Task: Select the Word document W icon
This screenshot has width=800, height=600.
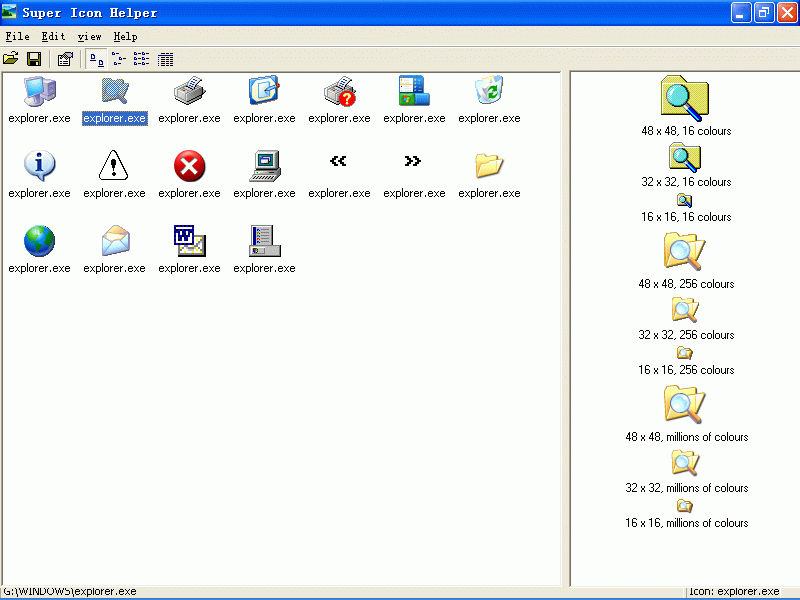Action: (189, 241)
